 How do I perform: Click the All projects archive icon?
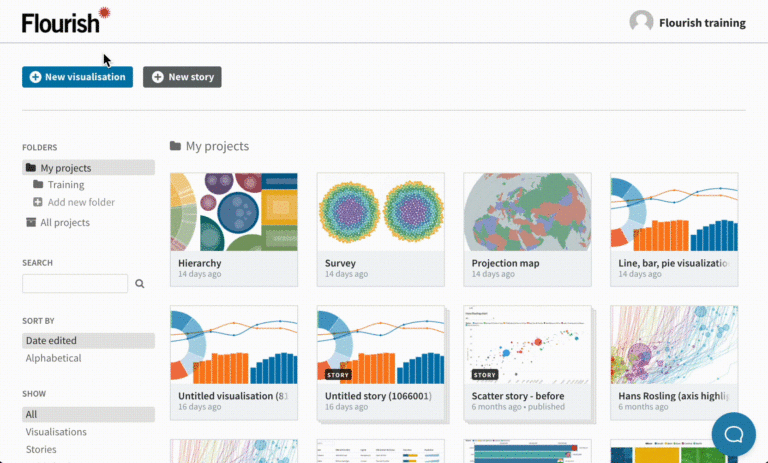[x=31, y=222]
